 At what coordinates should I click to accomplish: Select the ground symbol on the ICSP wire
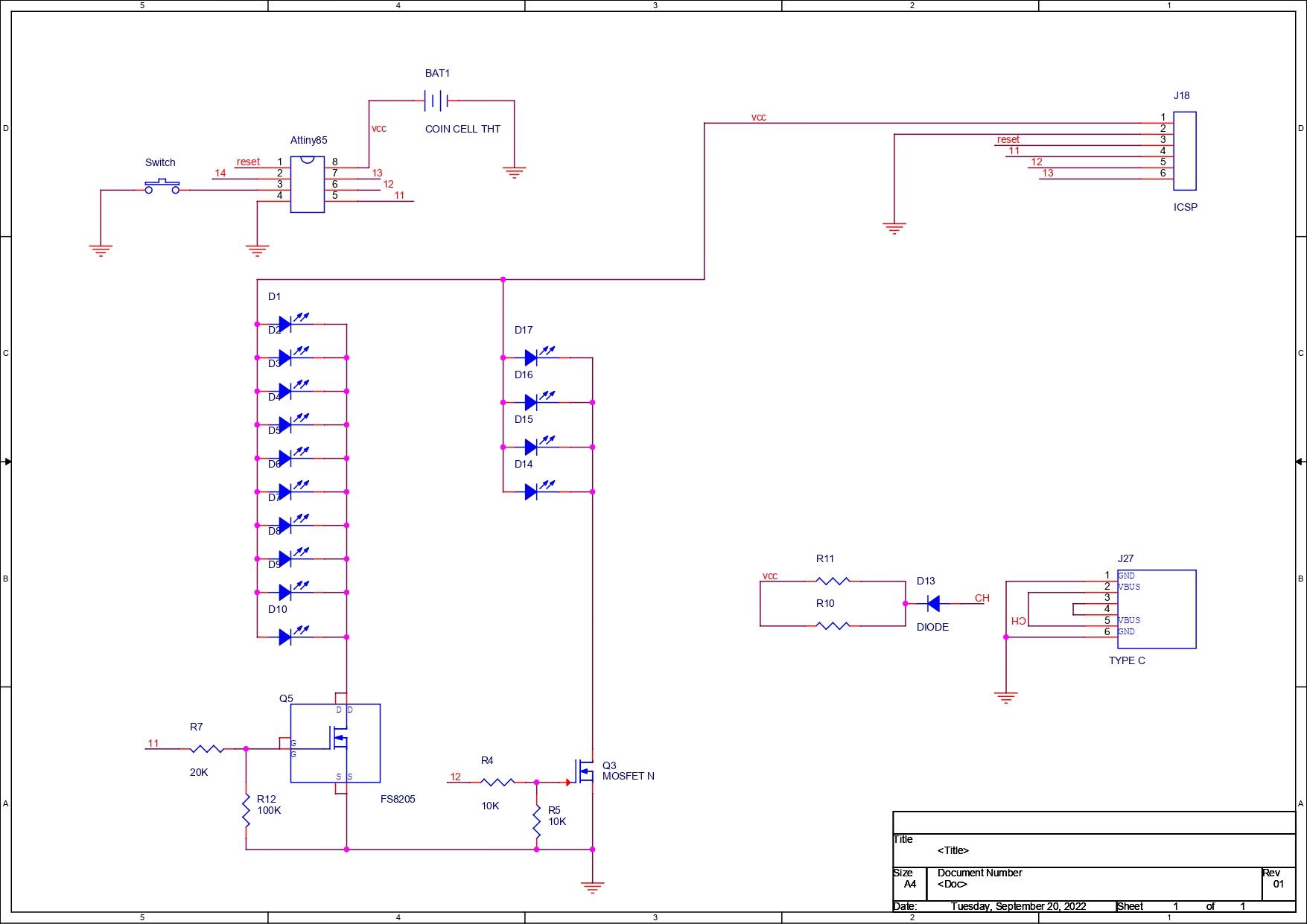[x=894, y=228]
